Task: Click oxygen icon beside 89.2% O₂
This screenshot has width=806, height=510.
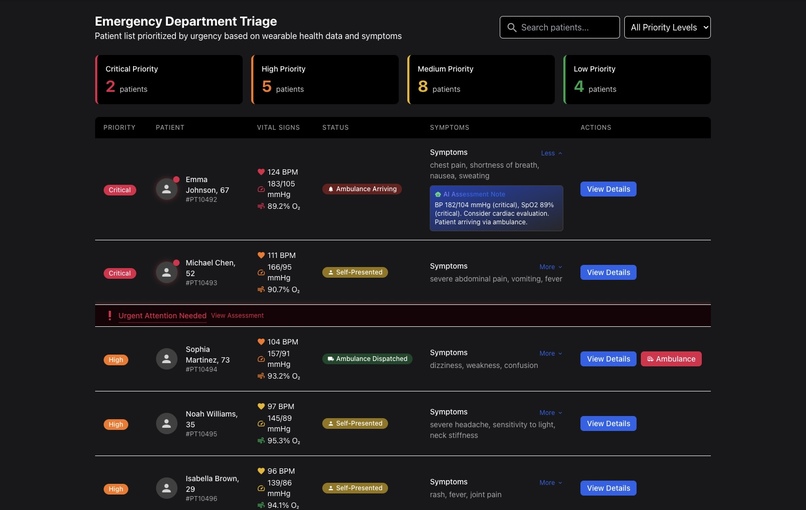Action: pyautogui.click(x=261, y=206)
